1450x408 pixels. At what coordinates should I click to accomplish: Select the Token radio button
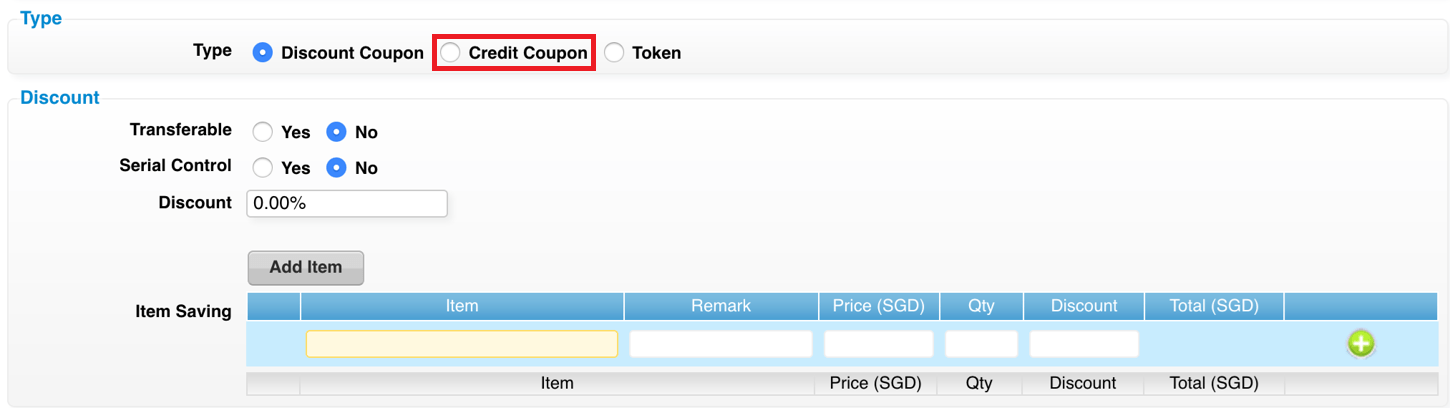[x=614, y=53]
